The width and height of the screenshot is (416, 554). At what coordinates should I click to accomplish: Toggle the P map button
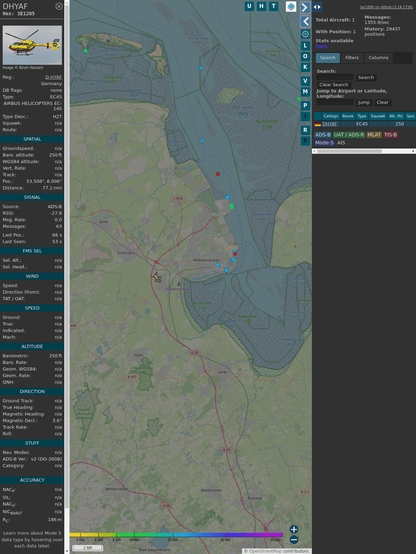pyautogui.click(x=305, y=105)
